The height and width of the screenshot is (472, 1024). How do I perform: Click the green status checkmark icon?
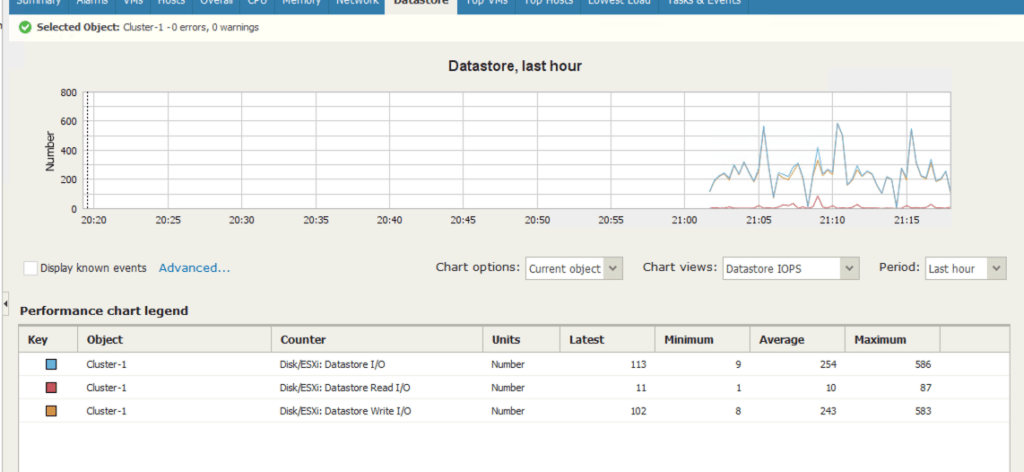pyautogui.click(x=25, y=27)
